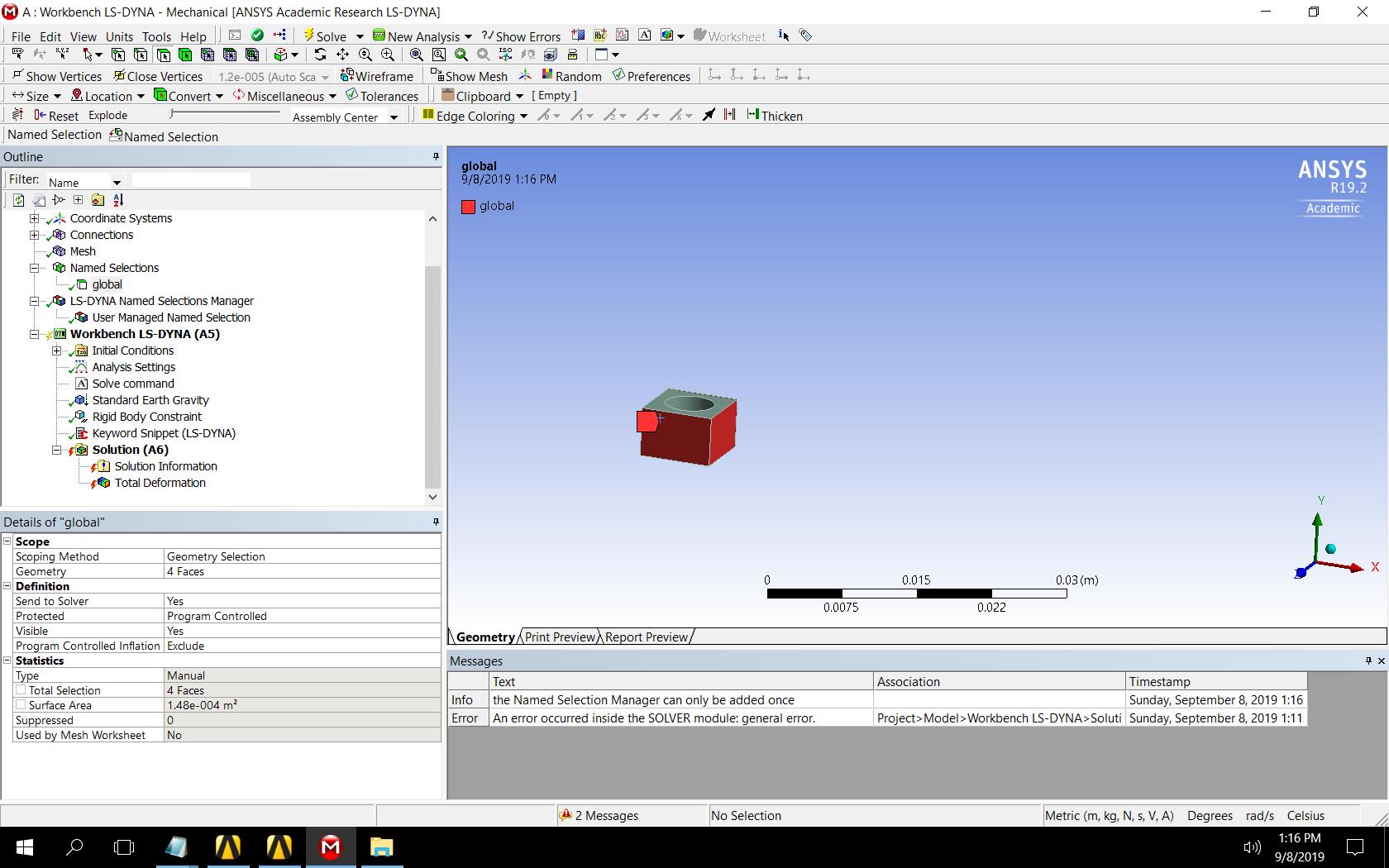The image size is (1389, 868).
Task: Open the Help menu
Action: coord(193,36)
